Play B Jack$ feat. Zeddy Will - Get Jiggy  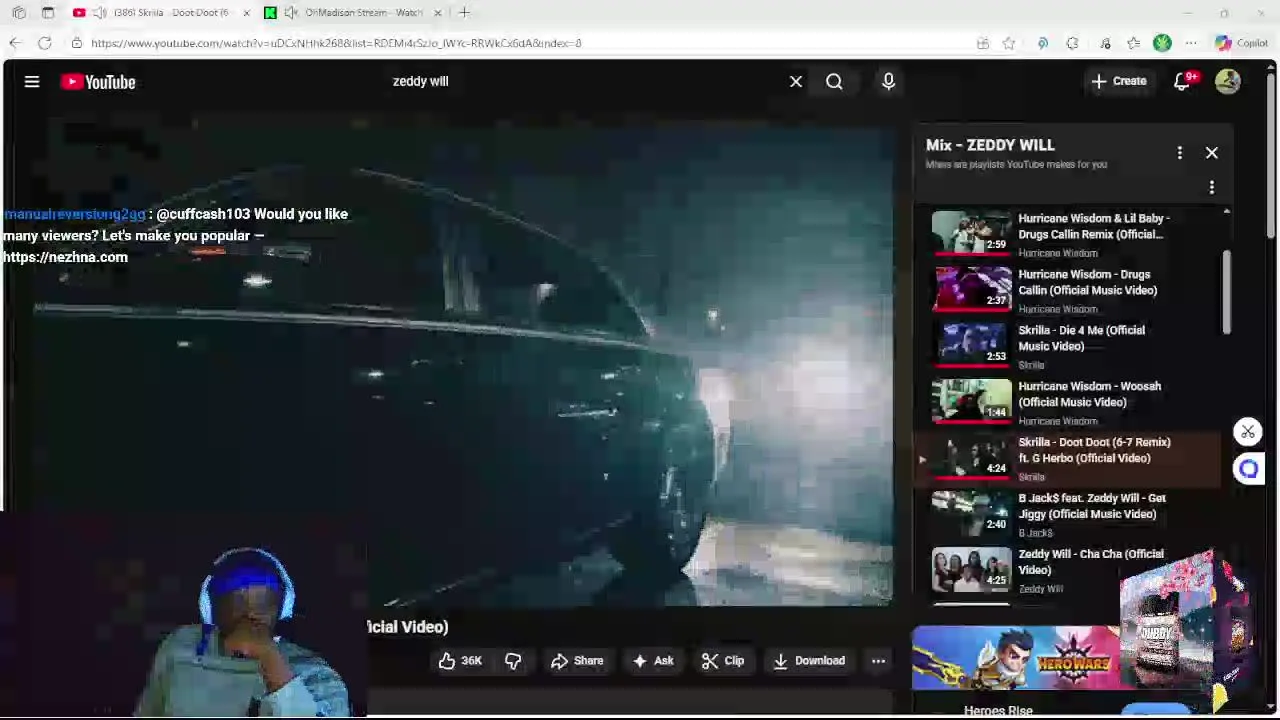[x=1065, y=513]
